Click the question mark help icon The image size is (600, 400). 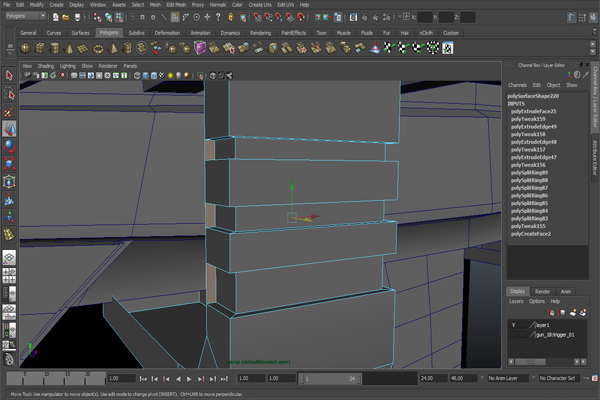pyautogui.click(x=218, y=17)
